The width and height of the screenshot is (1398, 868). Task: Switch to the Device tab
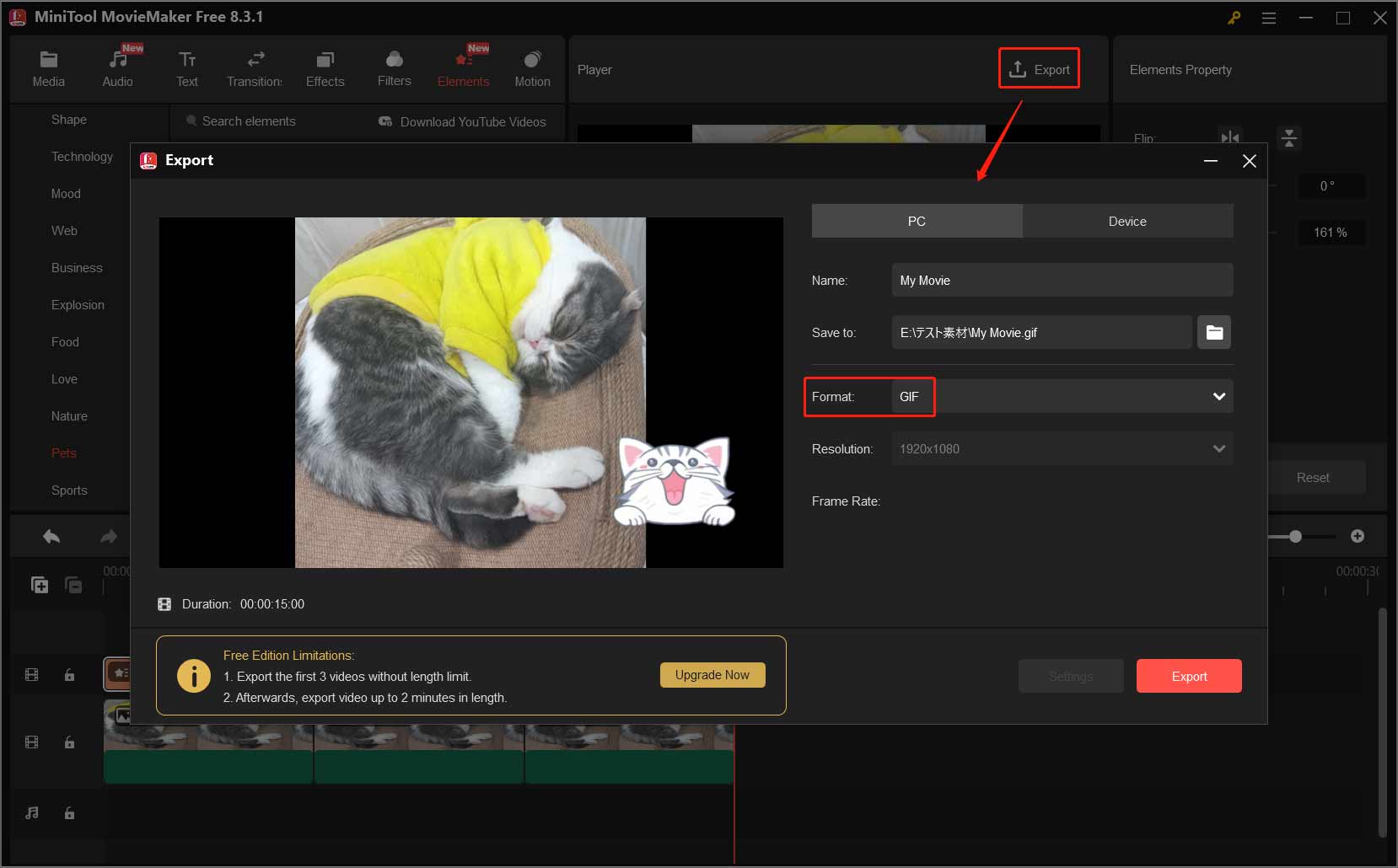pyautogui.click(x=1127, y=221)
